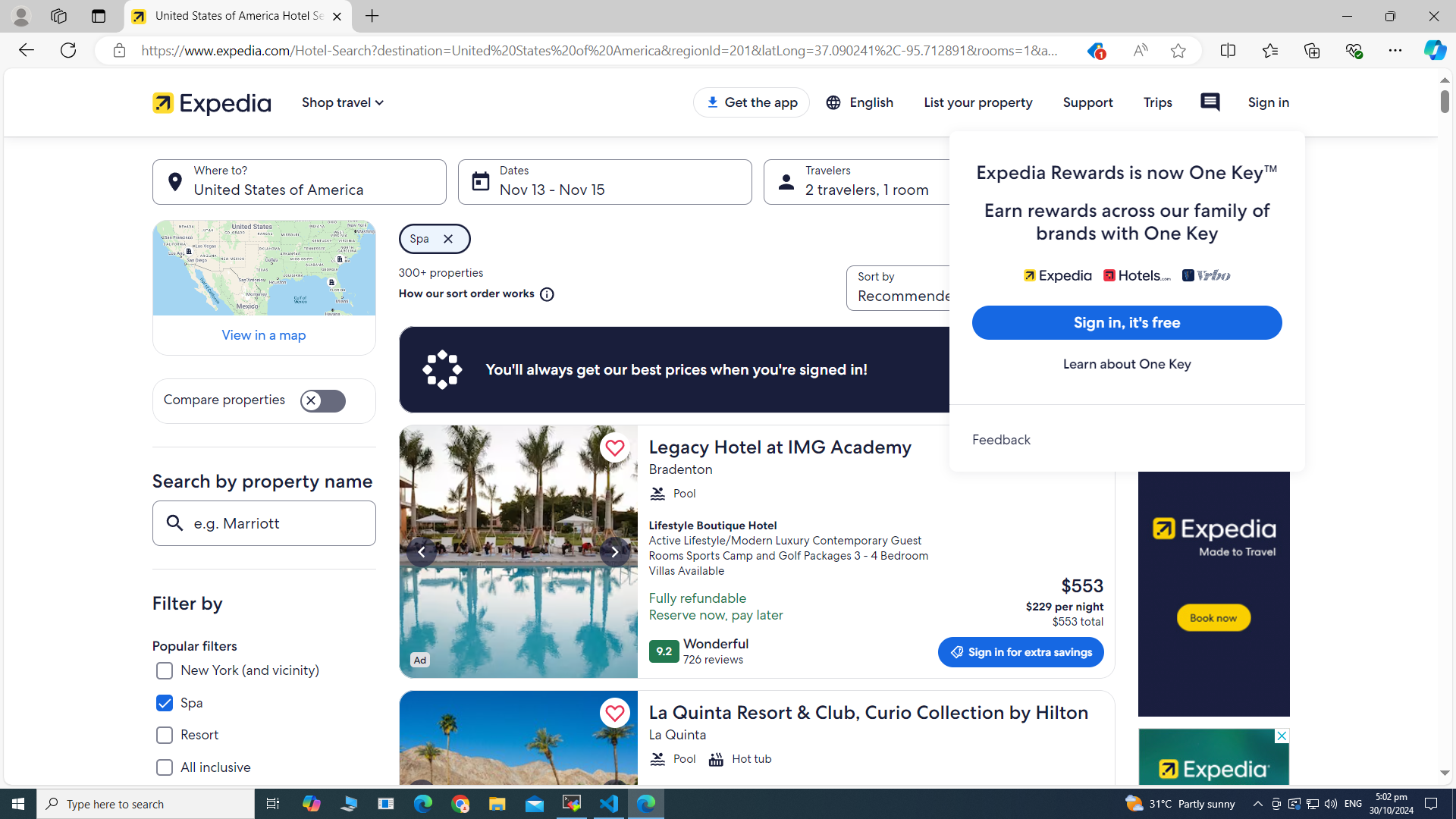Image resolution: width=1456 pixels, height=819 pixels.
Task: Open List your property
Action: pyautogui.click(x=977, y=102)
